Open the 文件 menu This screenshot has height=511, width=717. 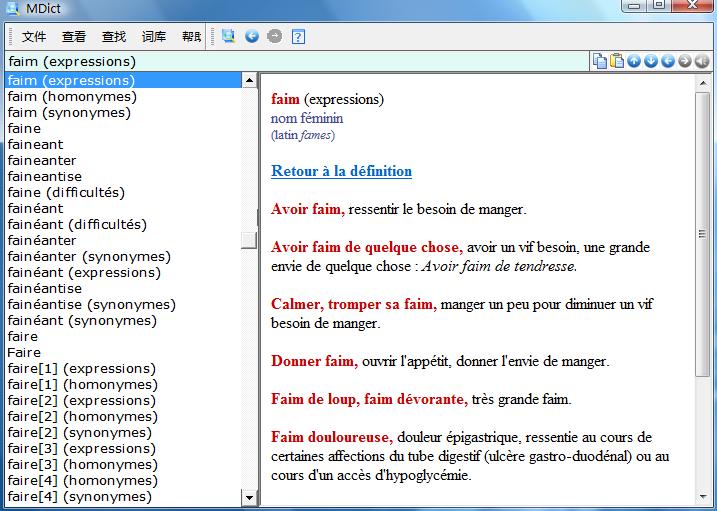[34, 37]
